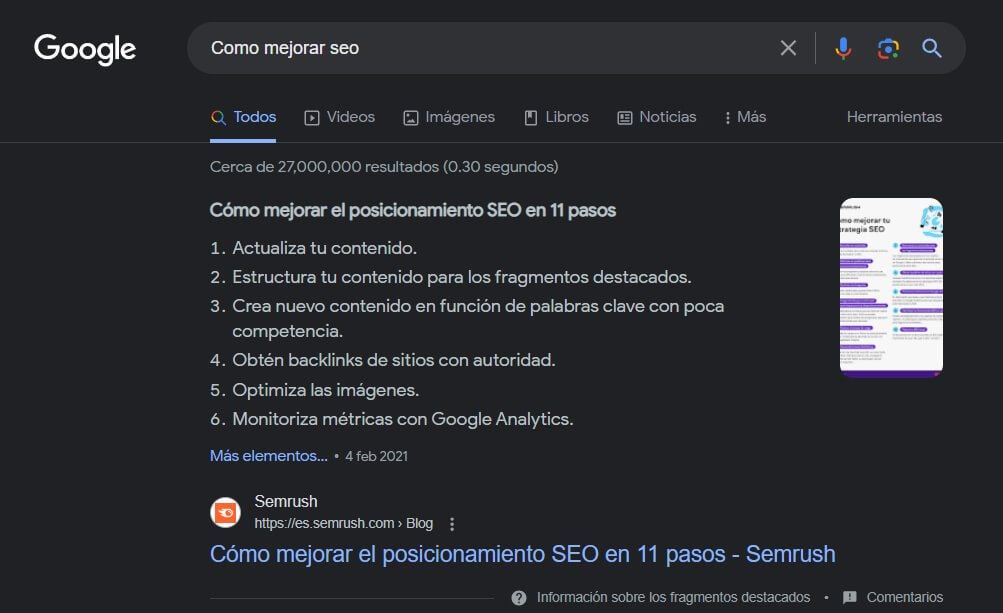Select the Todos tab

[x=243, y=117]
